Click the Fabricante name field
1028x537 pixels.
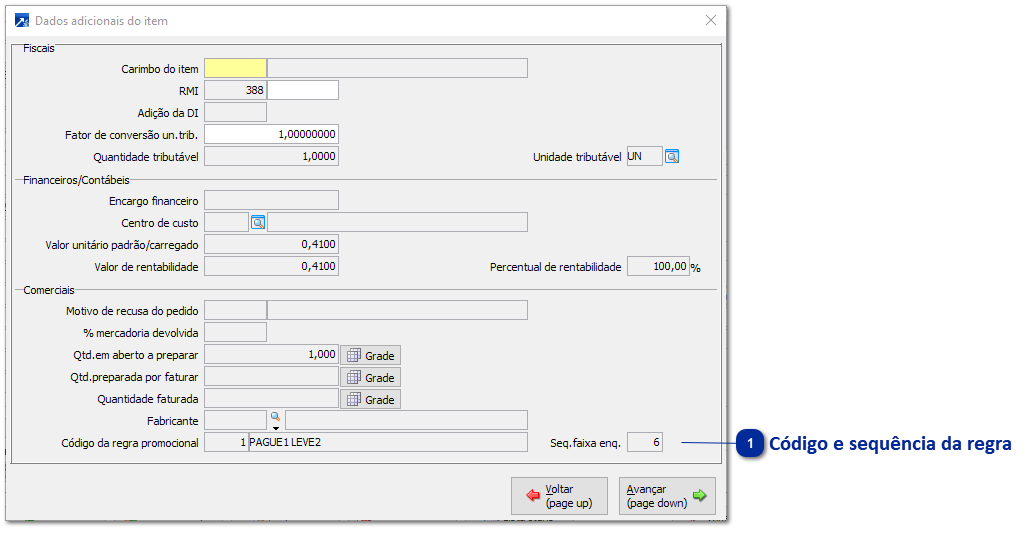406,420
